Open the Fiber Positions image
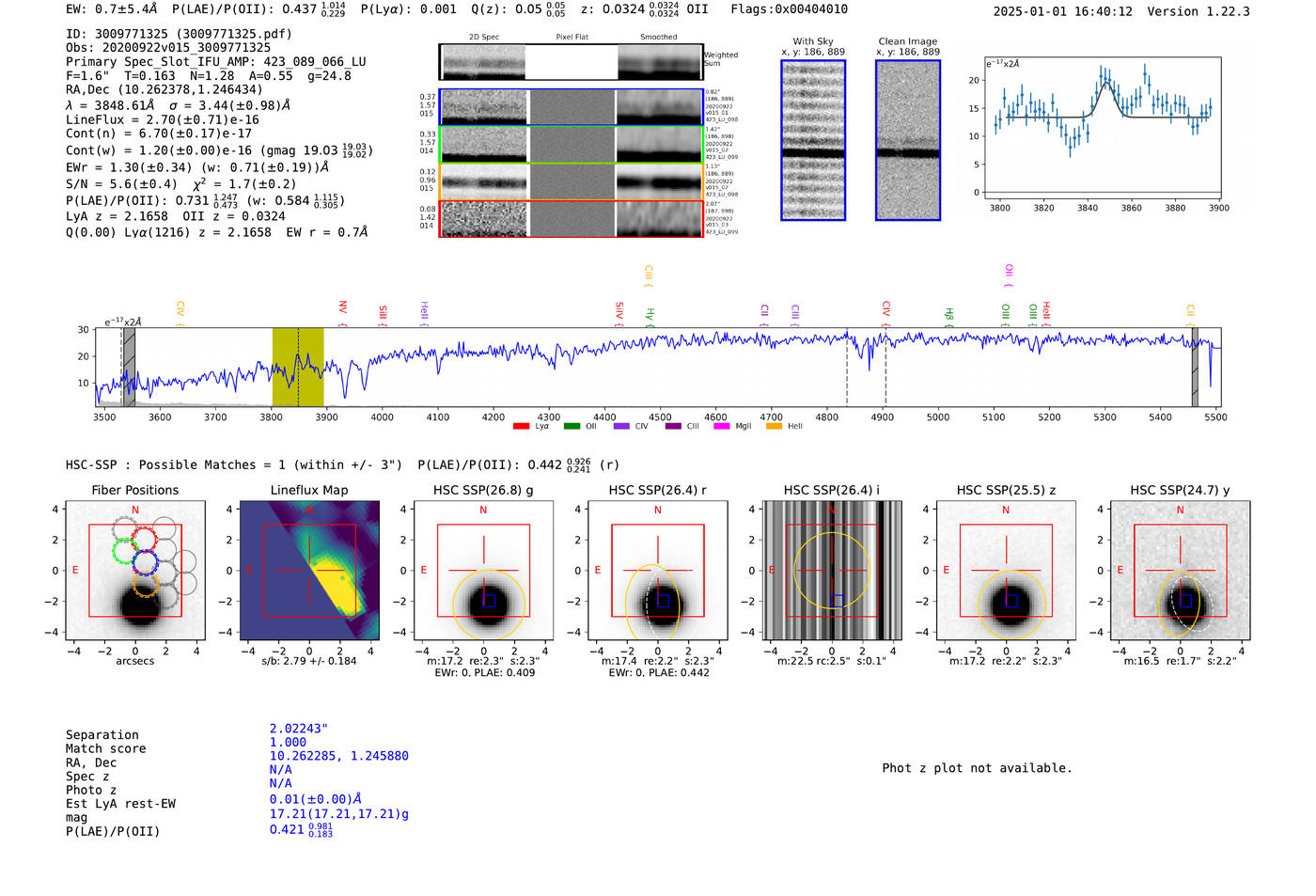Viewport: 1316px width, 896px height. [135, 571]
